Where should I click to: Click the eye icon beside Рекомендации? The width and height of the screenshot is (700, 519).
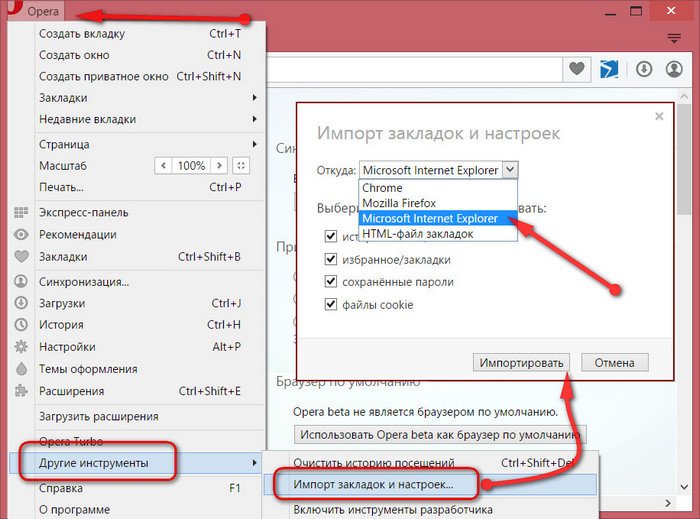point(20,234)
